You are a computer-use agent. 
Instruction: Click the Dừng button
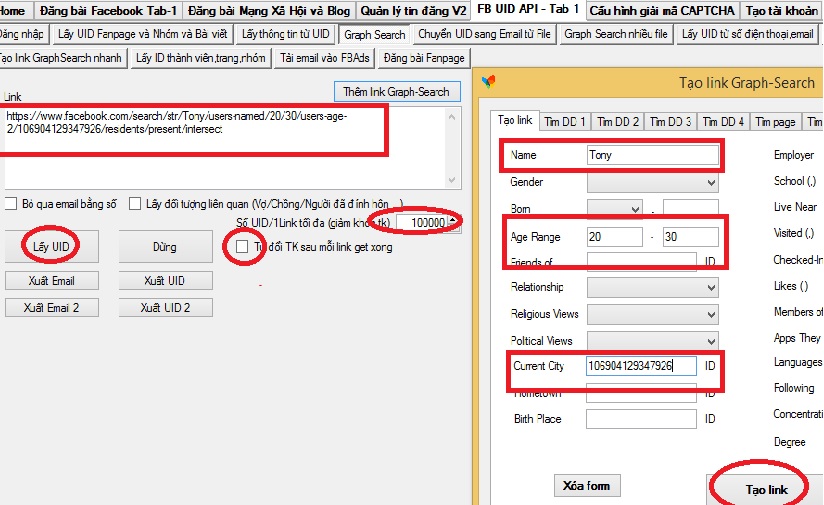click(x=165, y=247)
